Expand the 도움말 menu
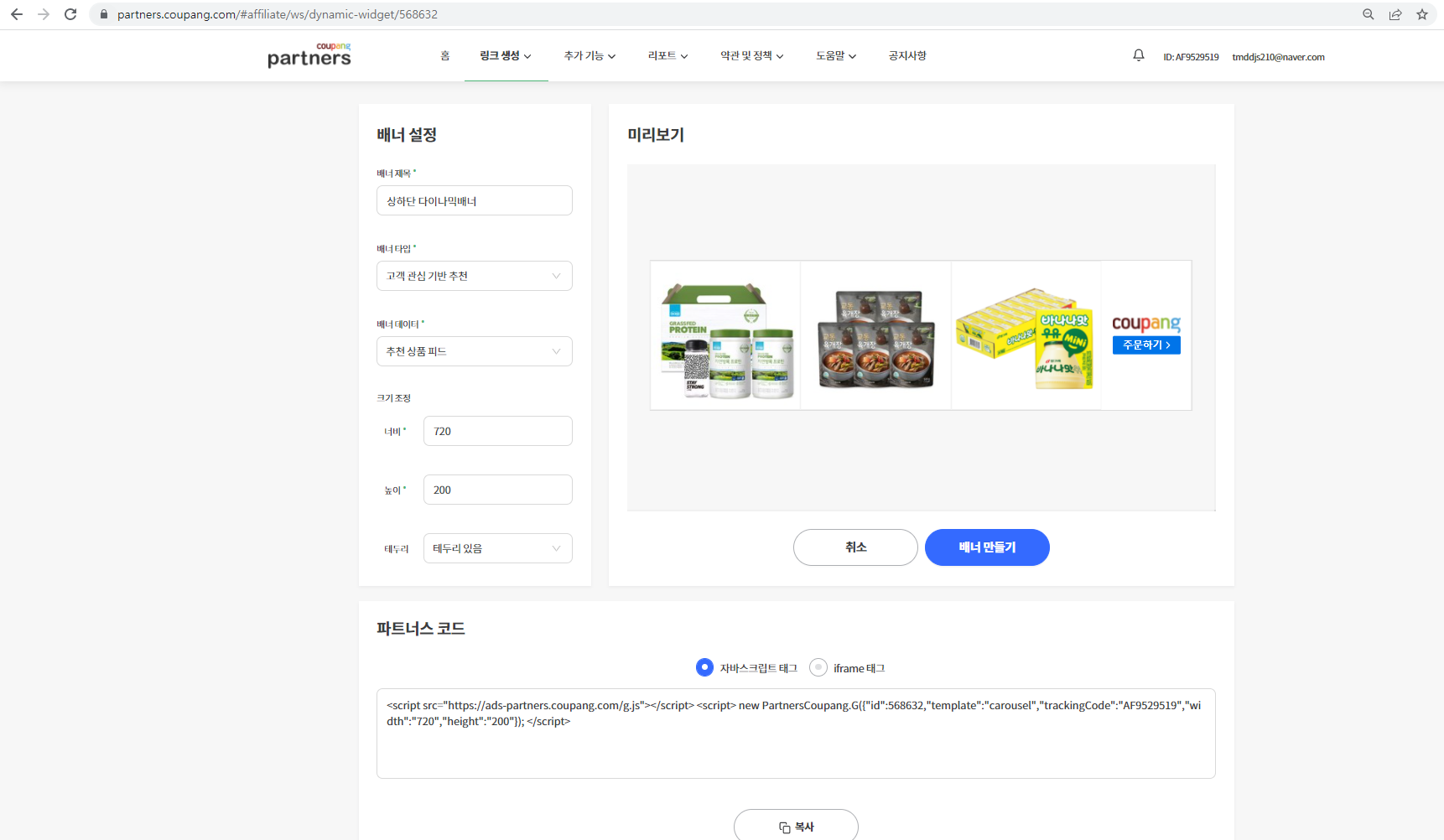The image size is (1444, 840). coord(836,56)
